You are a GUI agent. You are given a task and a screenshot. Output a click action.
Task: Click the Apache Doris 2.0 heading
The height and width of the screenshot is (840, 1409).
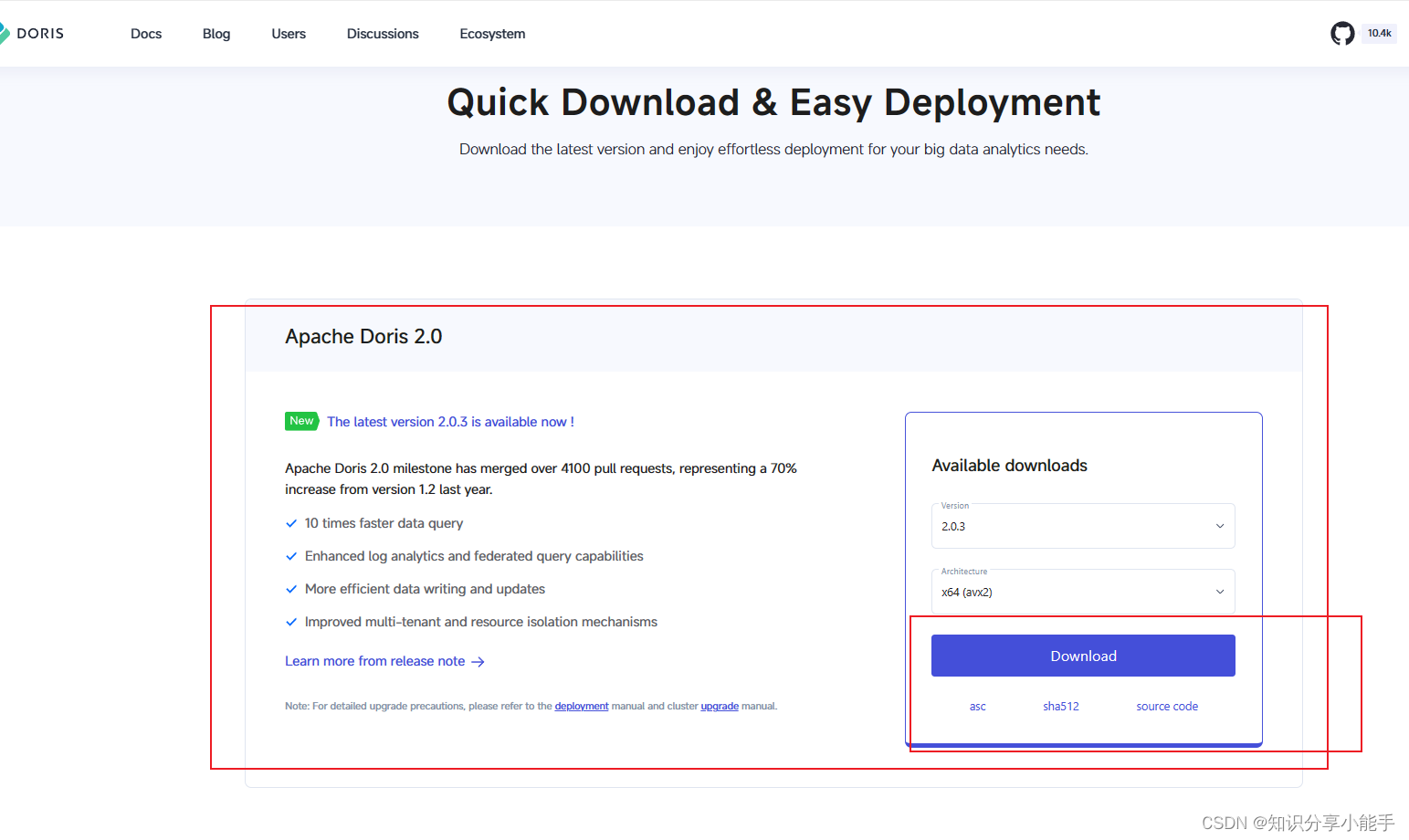pyautogui.click(x=363, y=336)
